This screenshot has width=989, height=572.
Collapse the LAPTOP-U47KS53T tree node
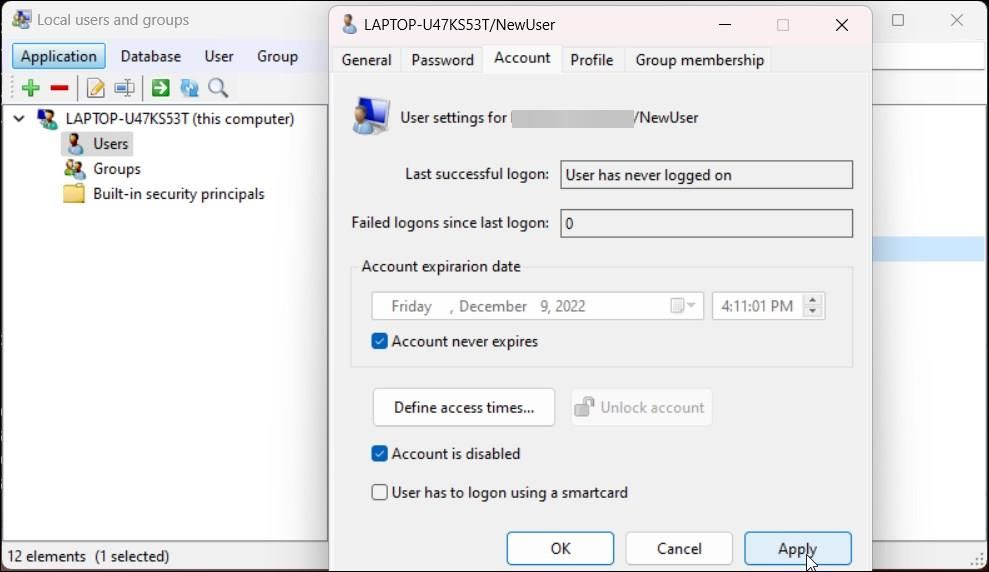(19, 119)
